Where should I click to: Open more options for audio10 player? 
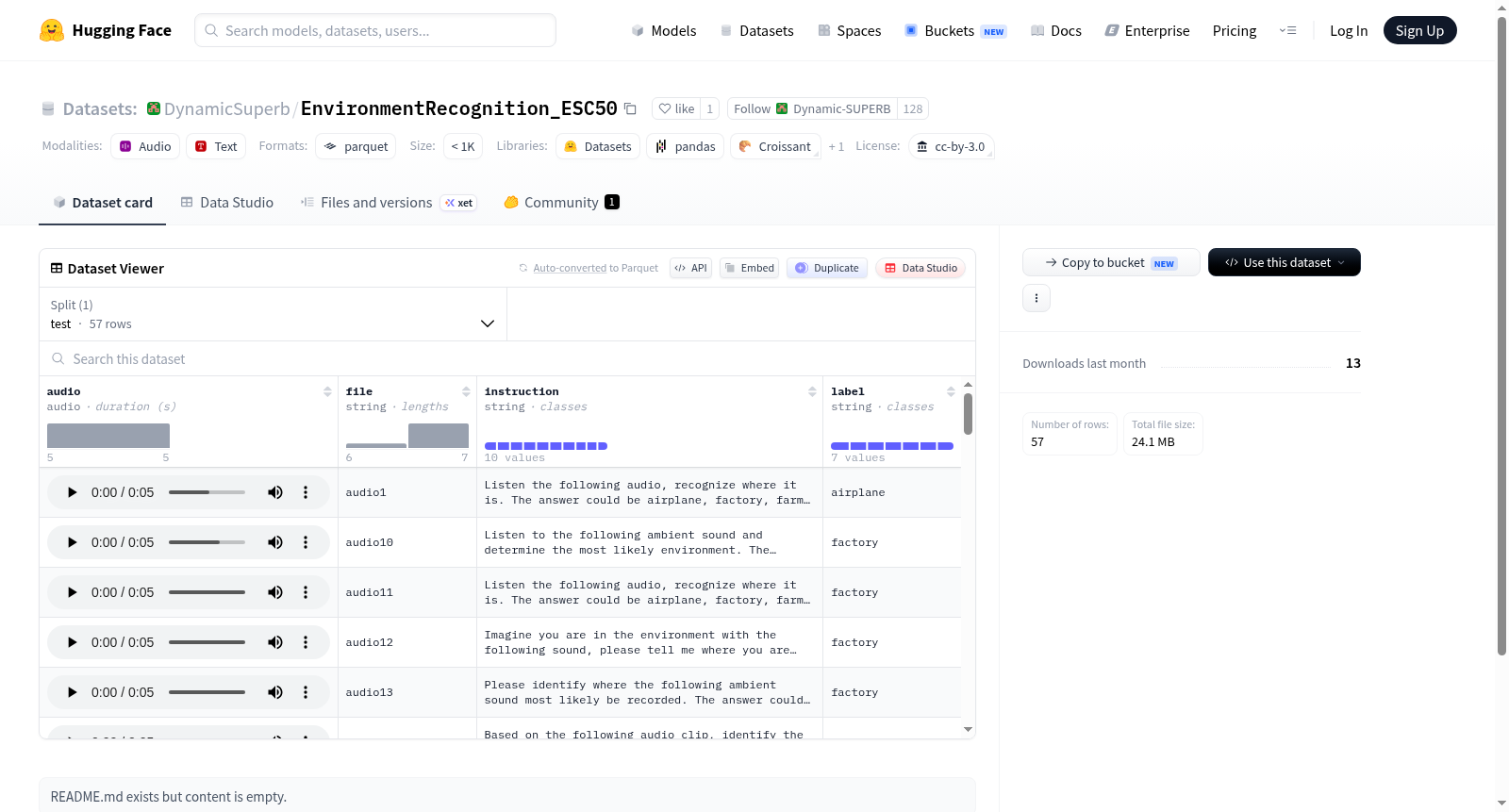pyautogui.click(x=306, y=542)
